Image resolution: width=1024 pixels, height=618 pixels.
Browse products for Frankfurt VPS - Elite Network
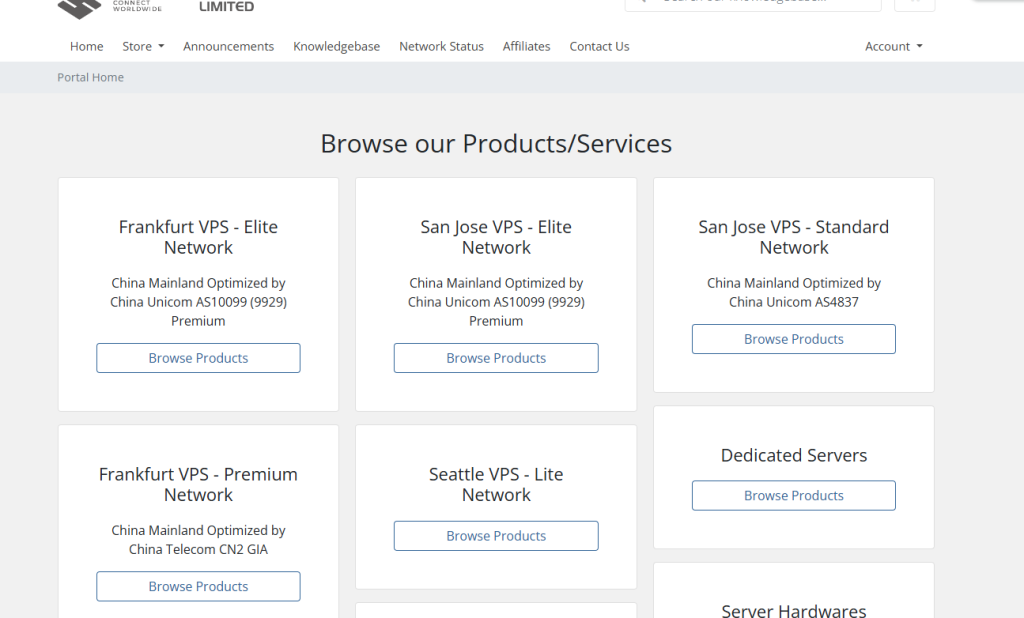point(199,358)
